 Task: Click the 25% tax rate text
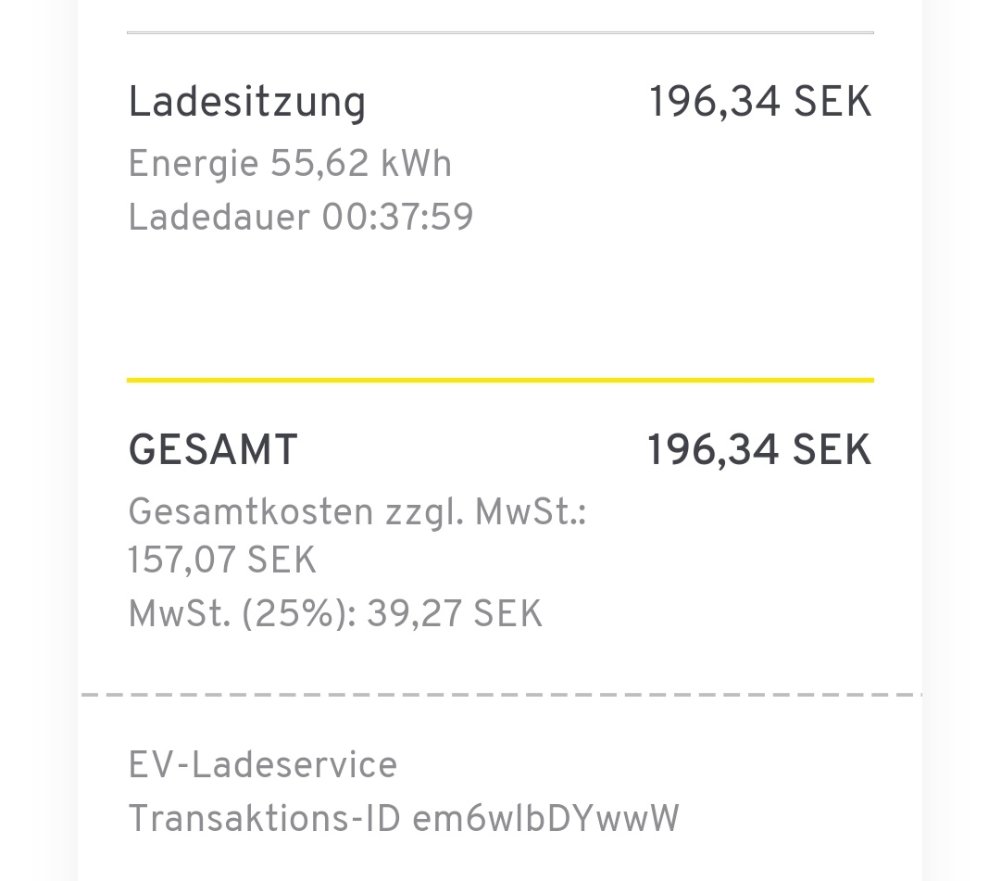pyautogui.click(x=297, y=614)
